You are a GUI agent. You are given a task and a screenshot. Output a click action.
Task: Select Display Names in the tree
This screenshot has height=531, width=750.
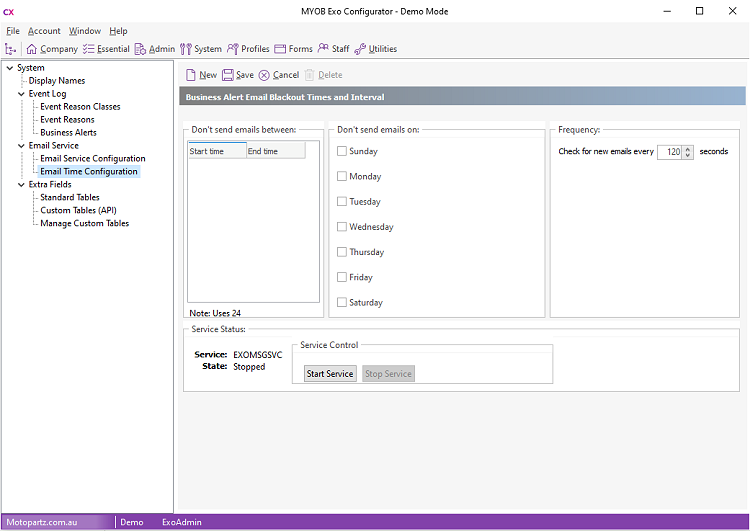tap(57, 81)
